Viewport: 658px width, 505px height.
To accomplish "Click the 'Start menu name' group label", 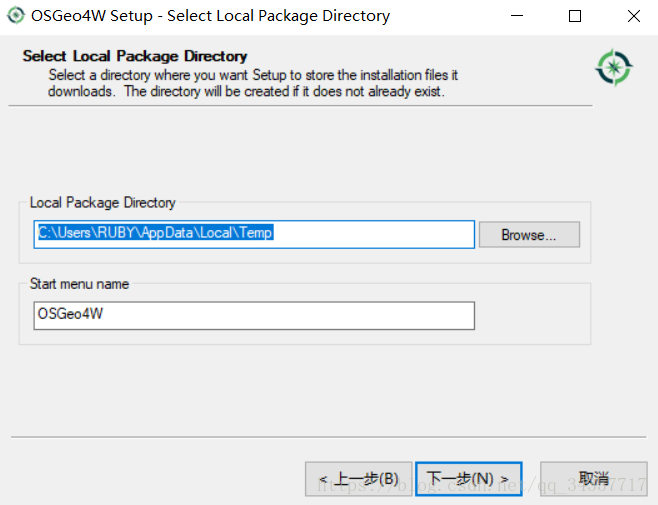I will (x=79, y=284).
